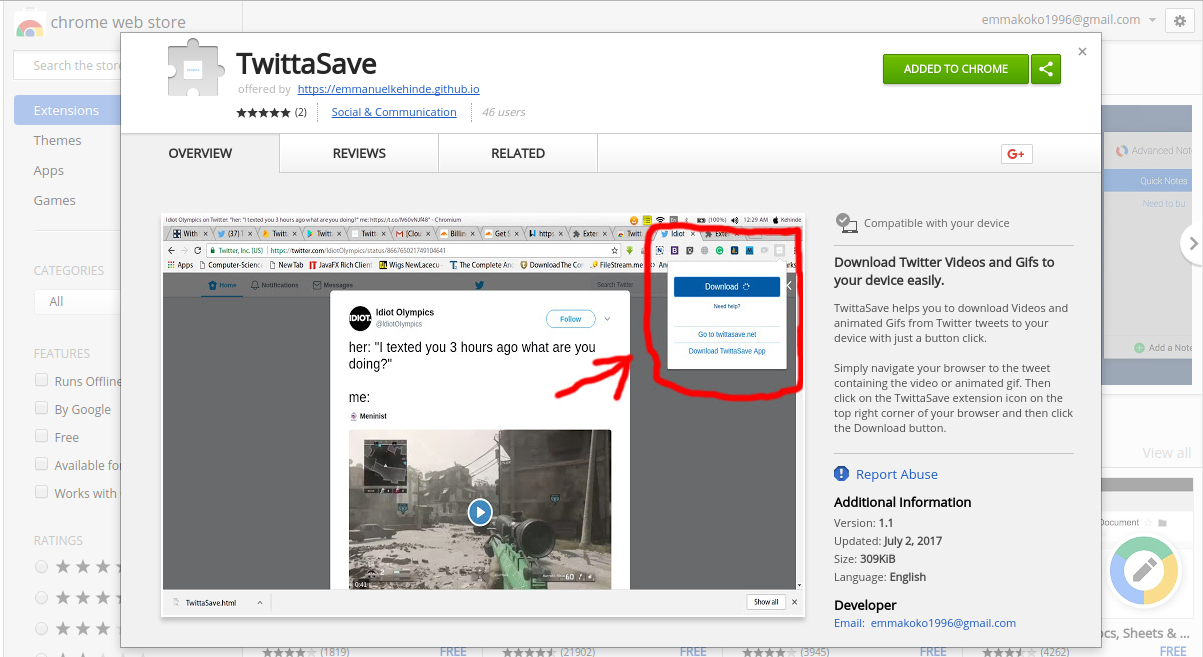Click the green share icon beside Added to Chrome
Screen dimensions: 1203x657
1046,69
